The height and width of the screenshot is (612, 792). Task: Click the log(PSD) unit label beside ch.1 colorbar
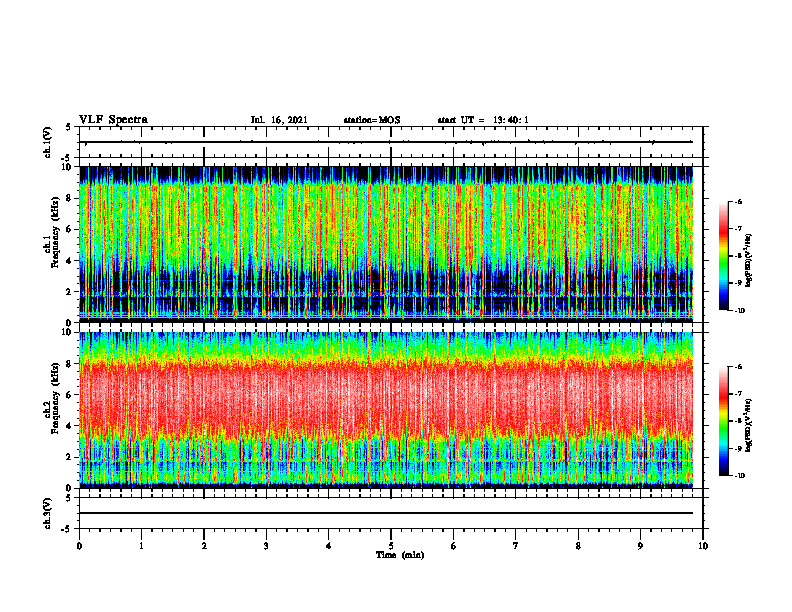tap(749, 260)
